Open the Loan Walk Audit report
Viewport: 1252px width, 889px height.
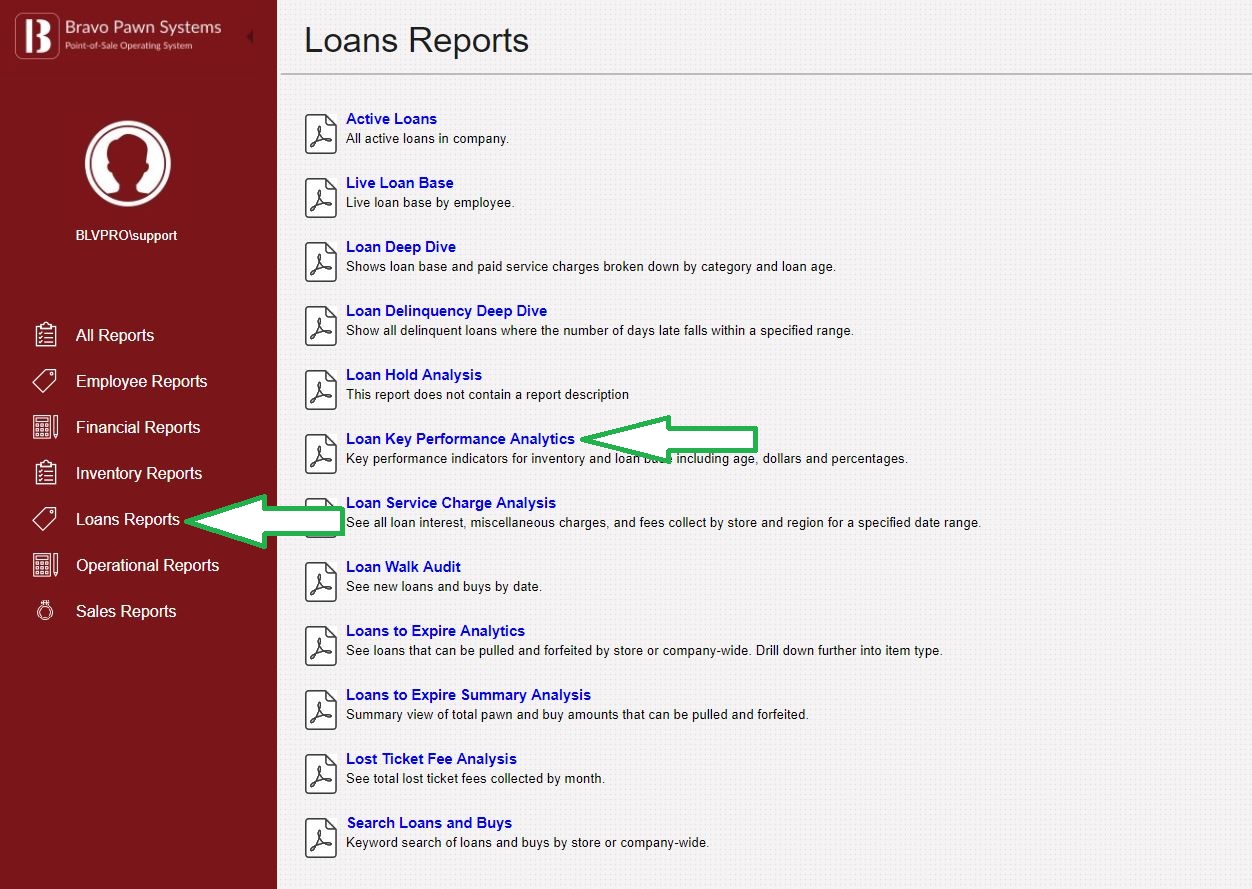[403, 567]
